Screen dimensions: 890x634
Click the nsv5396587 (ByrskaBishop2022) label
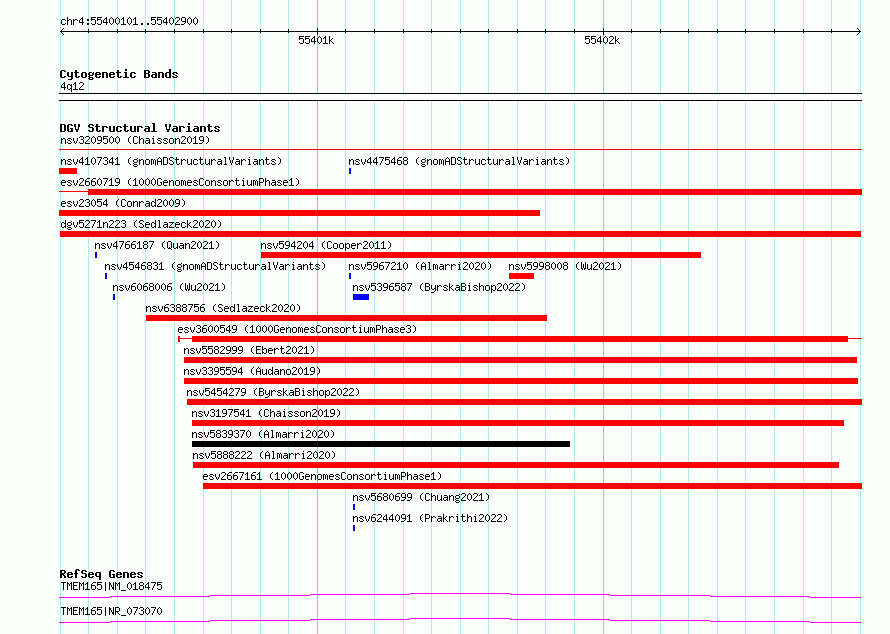click(439, 287)
